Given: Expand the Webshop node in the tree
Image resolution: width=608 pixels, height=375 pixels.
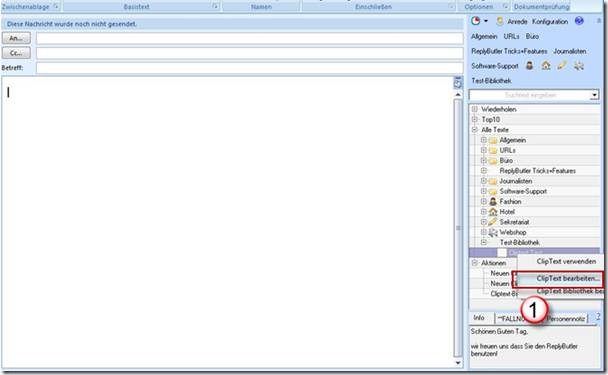Looking at the screenshot, I should 484,232.
